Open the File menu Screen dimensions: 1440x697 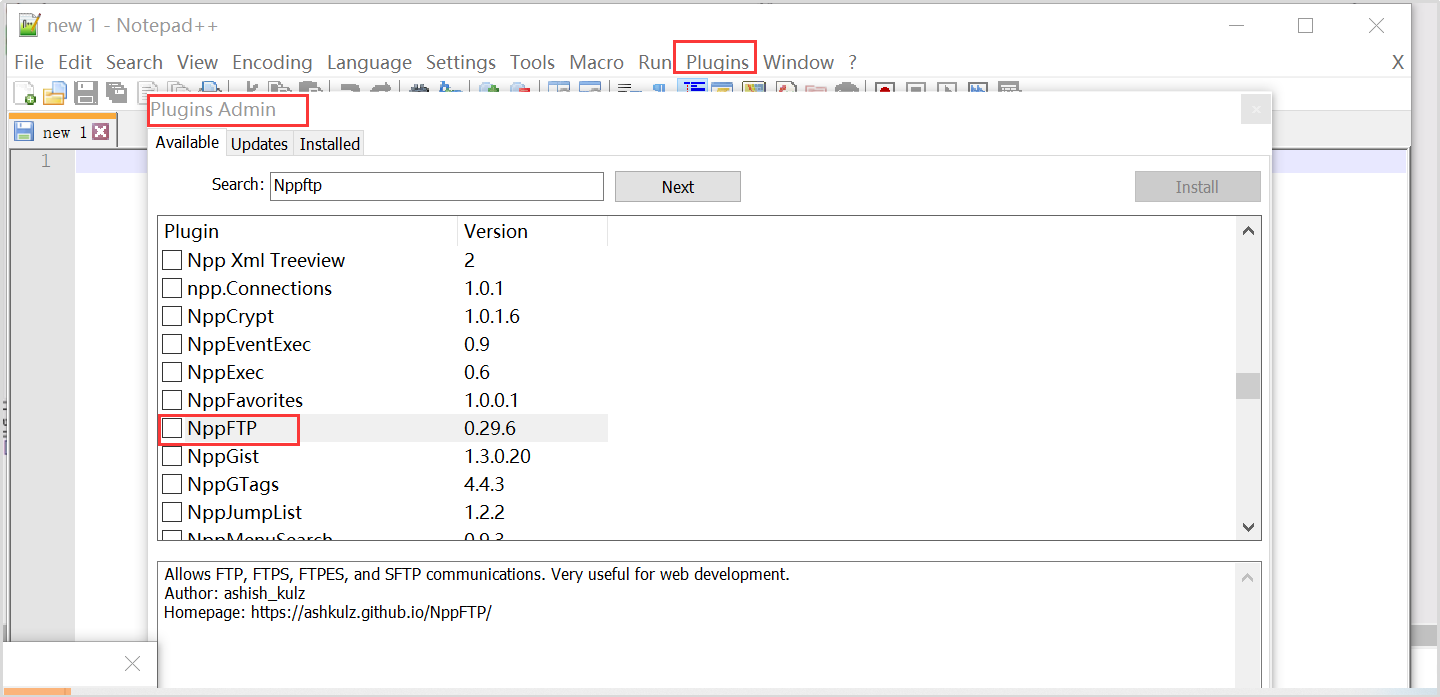pos(29,62)
